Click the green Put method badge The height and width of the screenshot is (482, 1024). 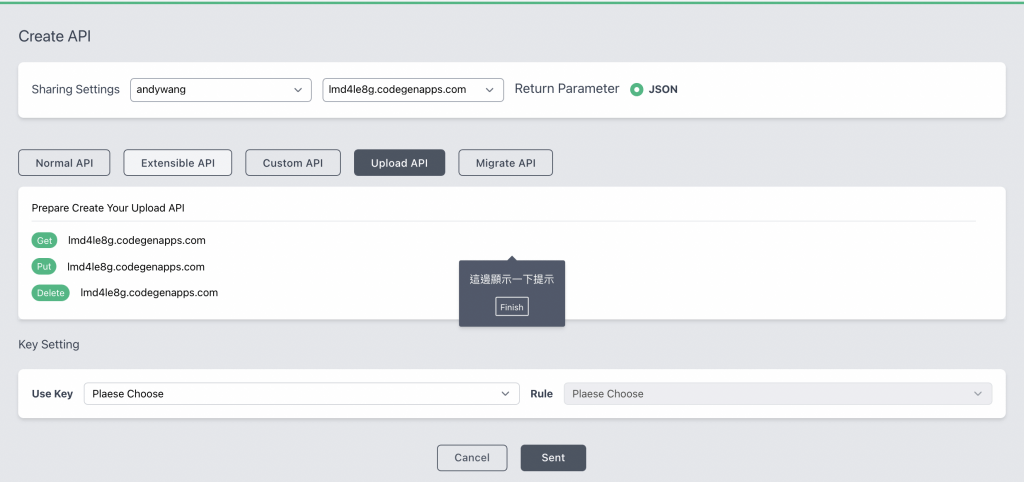coord(44,267)
